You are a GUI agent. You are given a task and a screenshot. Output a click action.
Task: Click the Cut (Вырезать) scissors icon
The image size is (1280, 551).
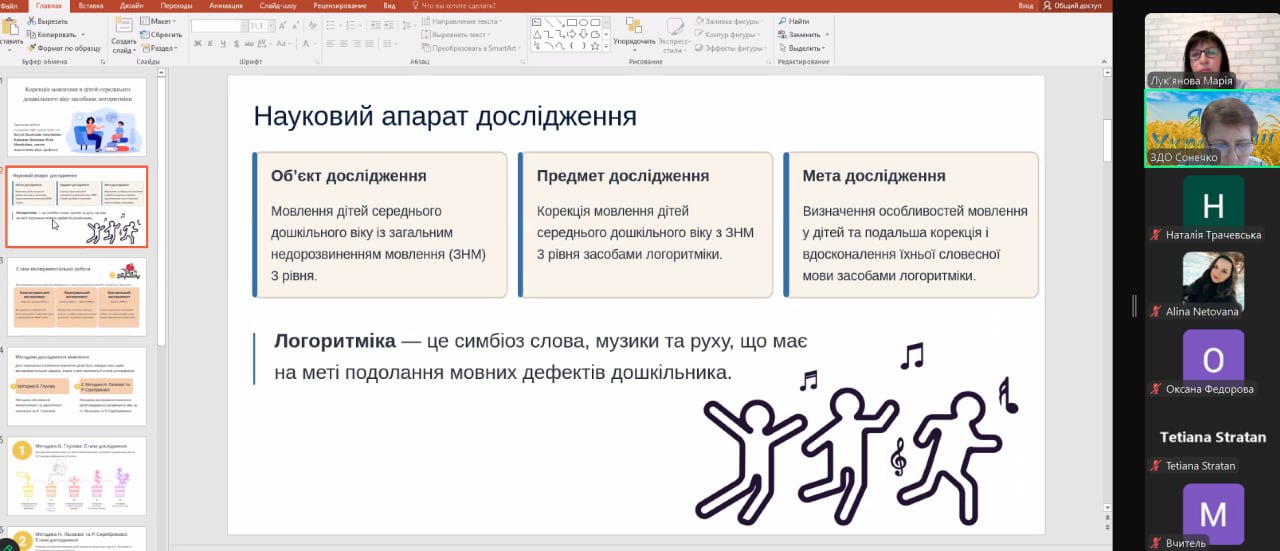pyautogui.click(x=30, y=21)
